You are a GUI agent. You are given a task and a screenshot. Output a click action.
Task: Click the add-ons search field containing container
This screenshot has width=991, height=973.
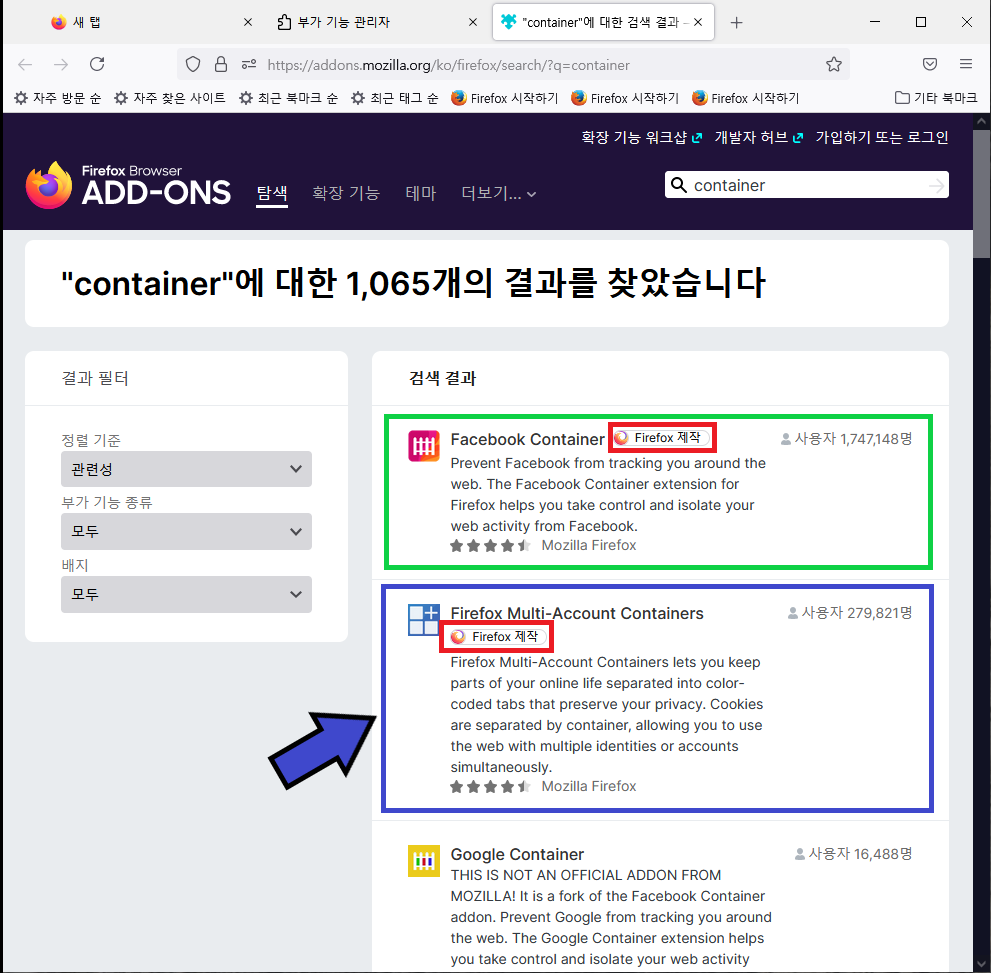click(x=807, y=185)
